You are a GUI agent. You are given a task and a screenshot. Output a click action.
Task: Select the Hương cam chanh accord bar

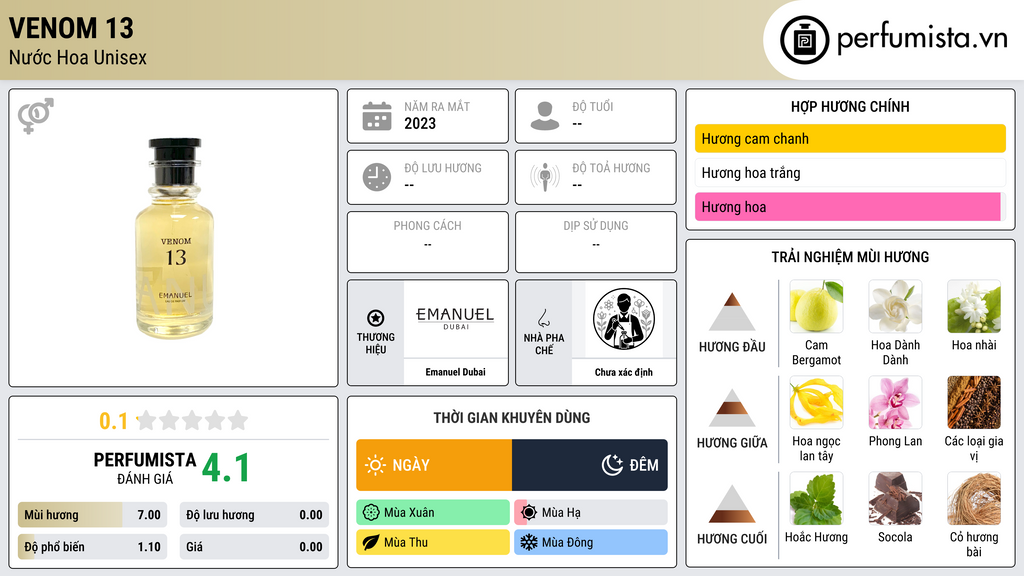point(850,138)
